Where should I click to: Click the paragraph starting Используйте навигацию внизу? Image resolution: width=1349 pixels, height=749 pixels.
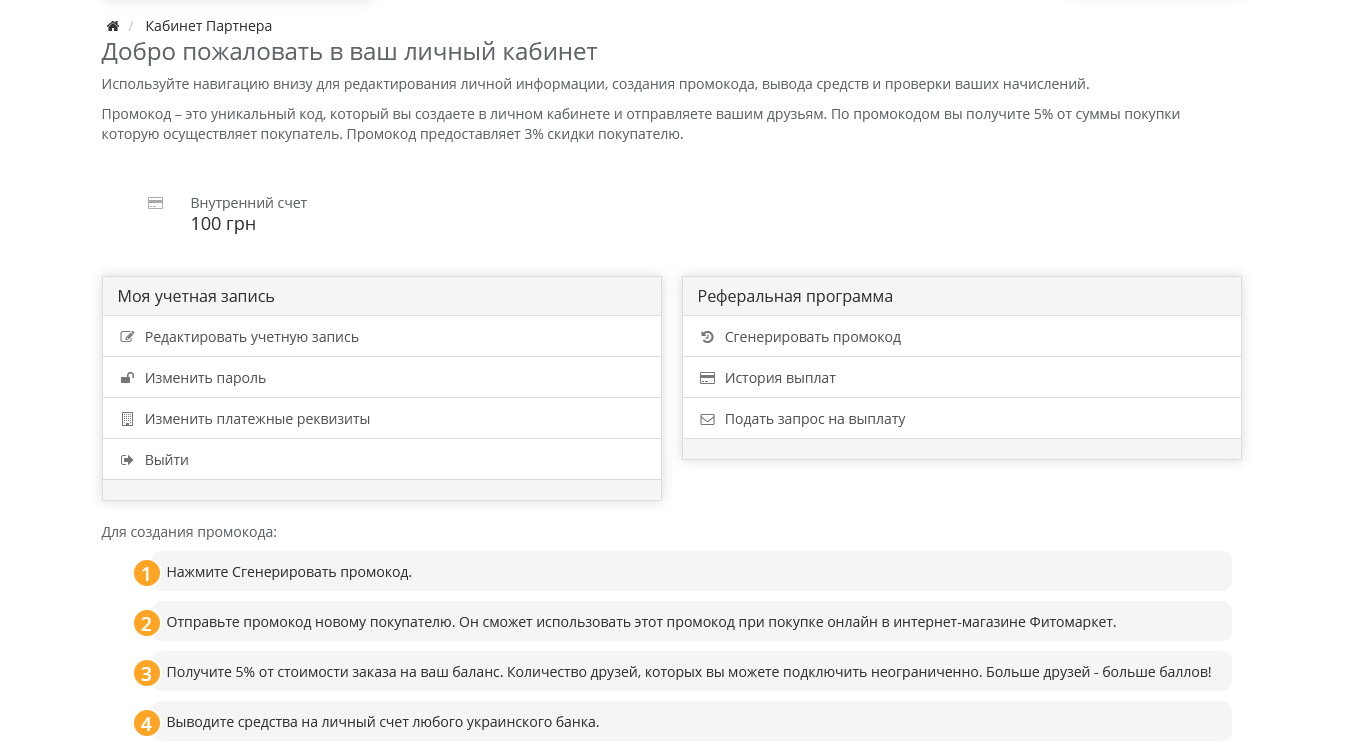[595, 84]
